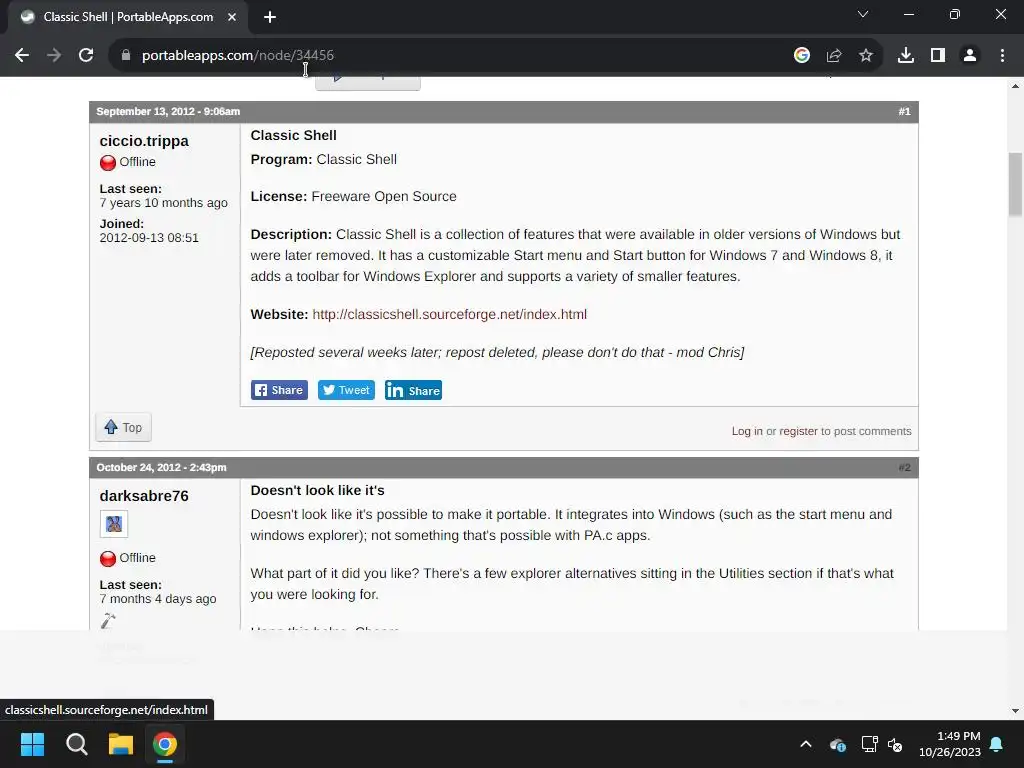Click username darksabre76
This screenshot has height=768, width=1024.
(x=144, y=496)
